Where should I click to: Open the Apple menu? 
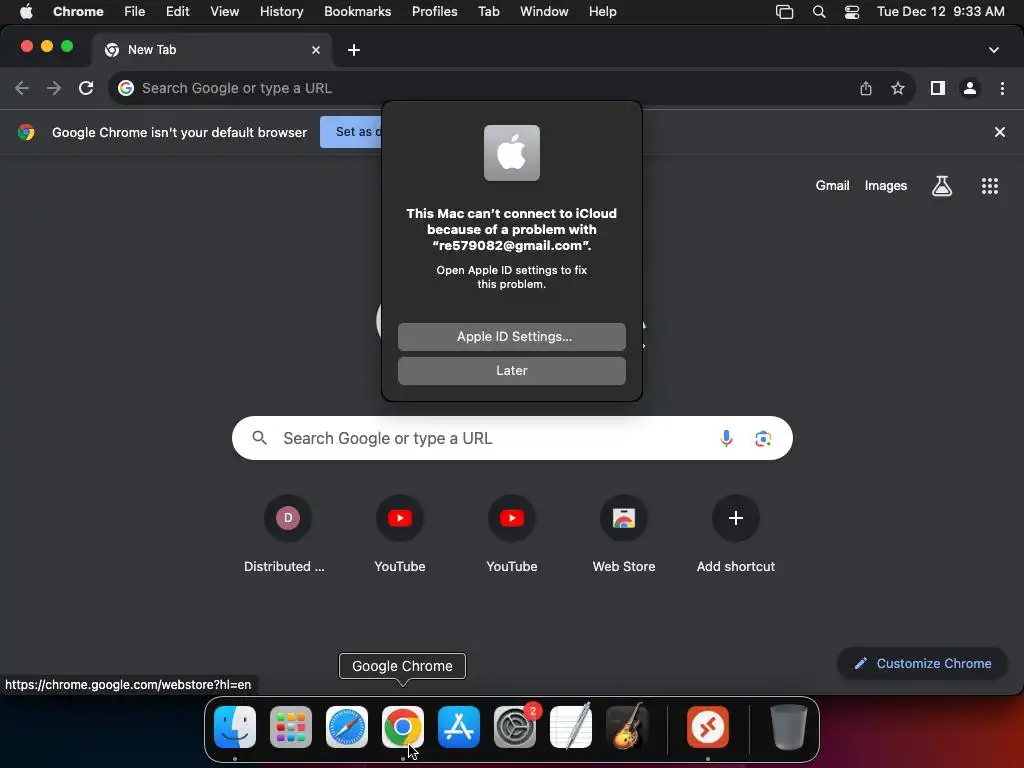click(26, 12)
